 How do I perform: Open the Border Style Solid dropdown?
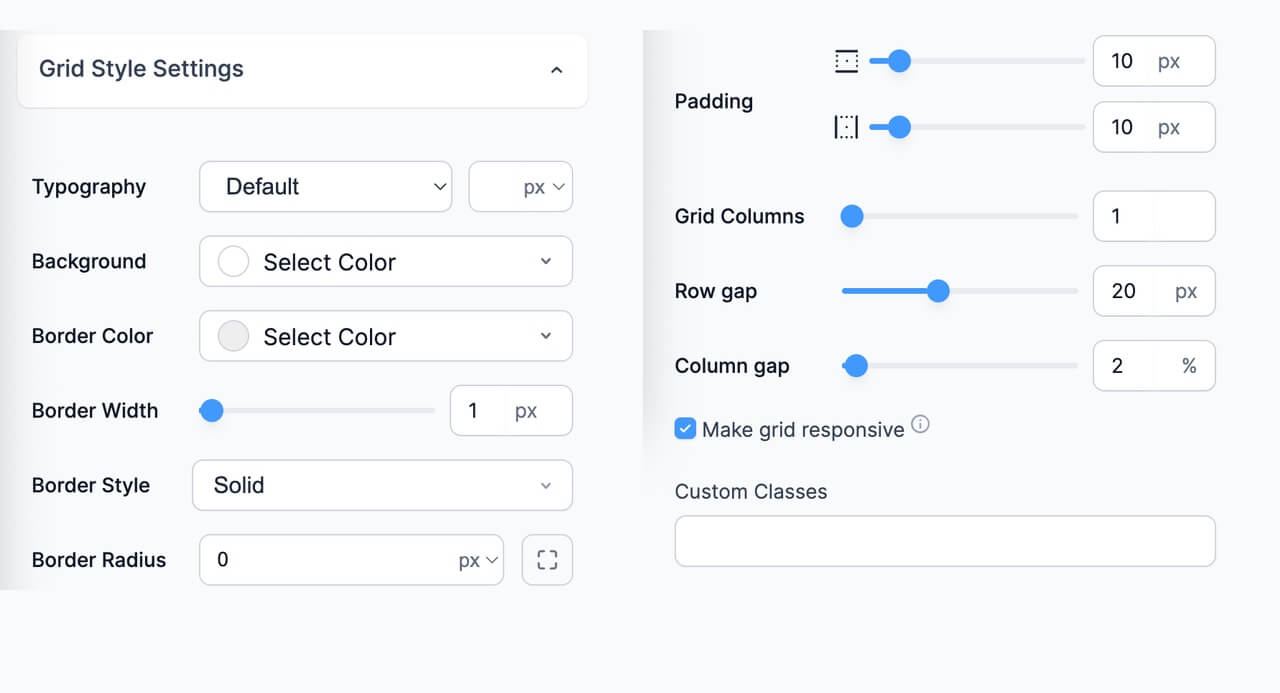coord(382,485)
